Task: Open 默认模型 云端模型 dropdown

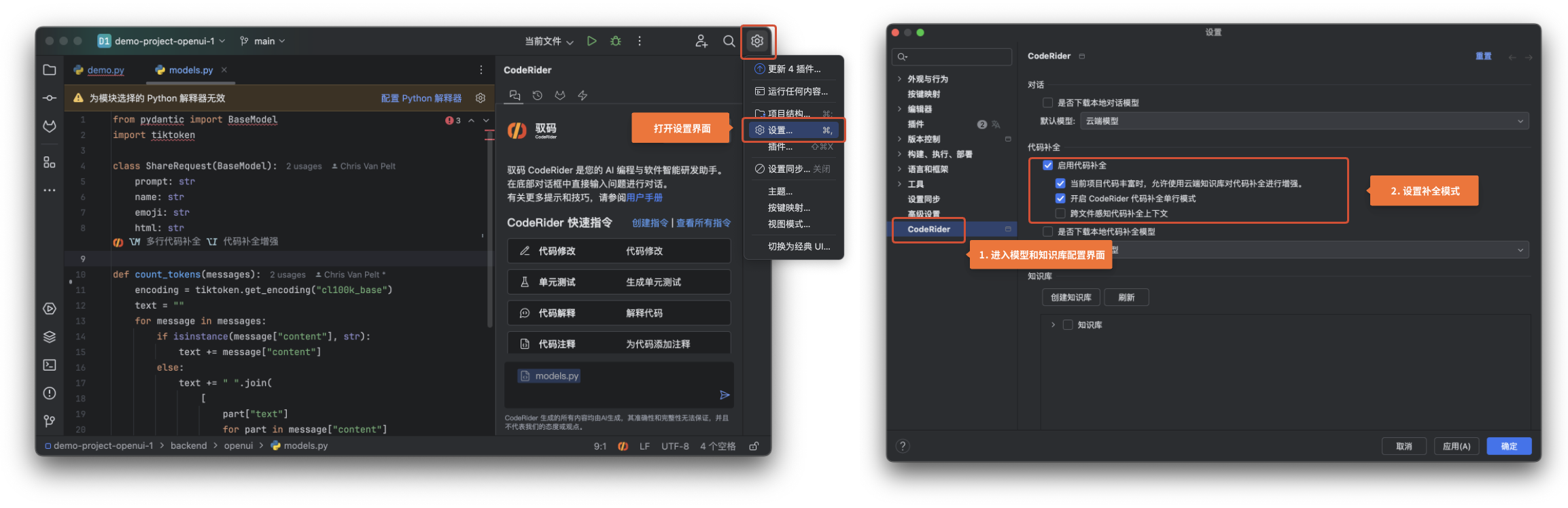Action: 1304,121
